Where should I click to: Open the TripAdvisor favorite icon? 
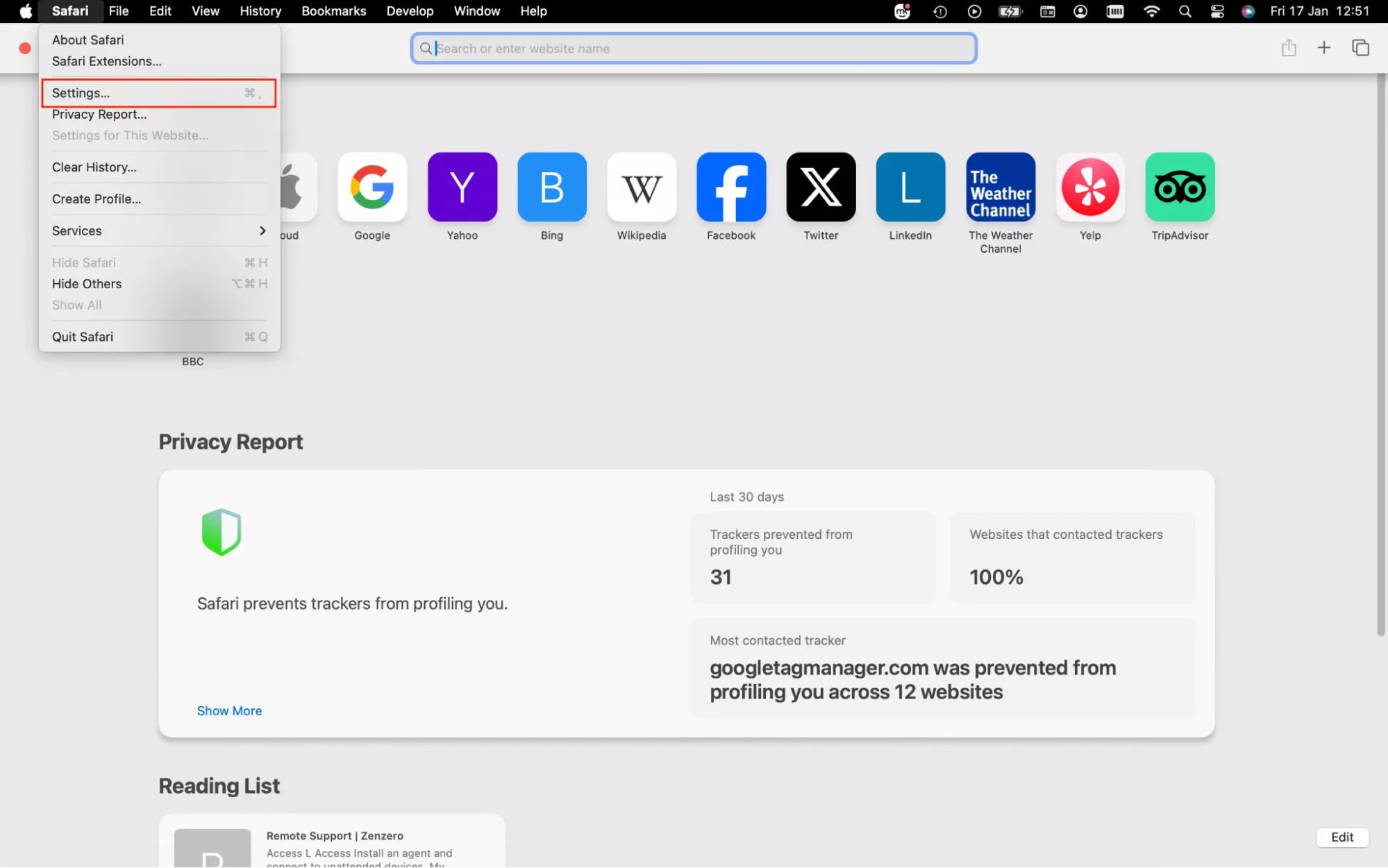pyautogui.click(x=1180, y=187)
